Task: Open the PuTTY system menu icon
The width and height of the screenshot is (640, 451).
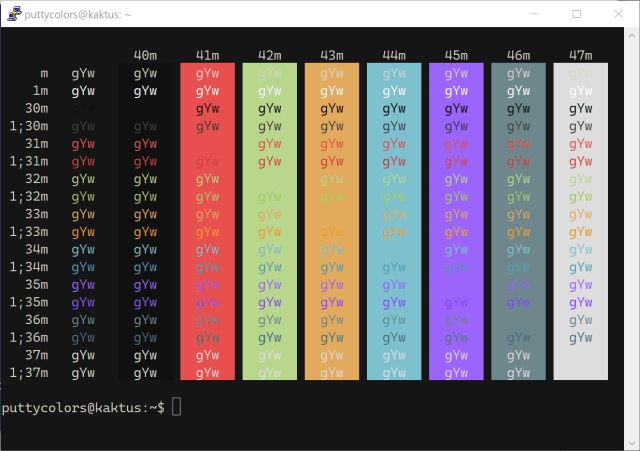Action: 14,14
